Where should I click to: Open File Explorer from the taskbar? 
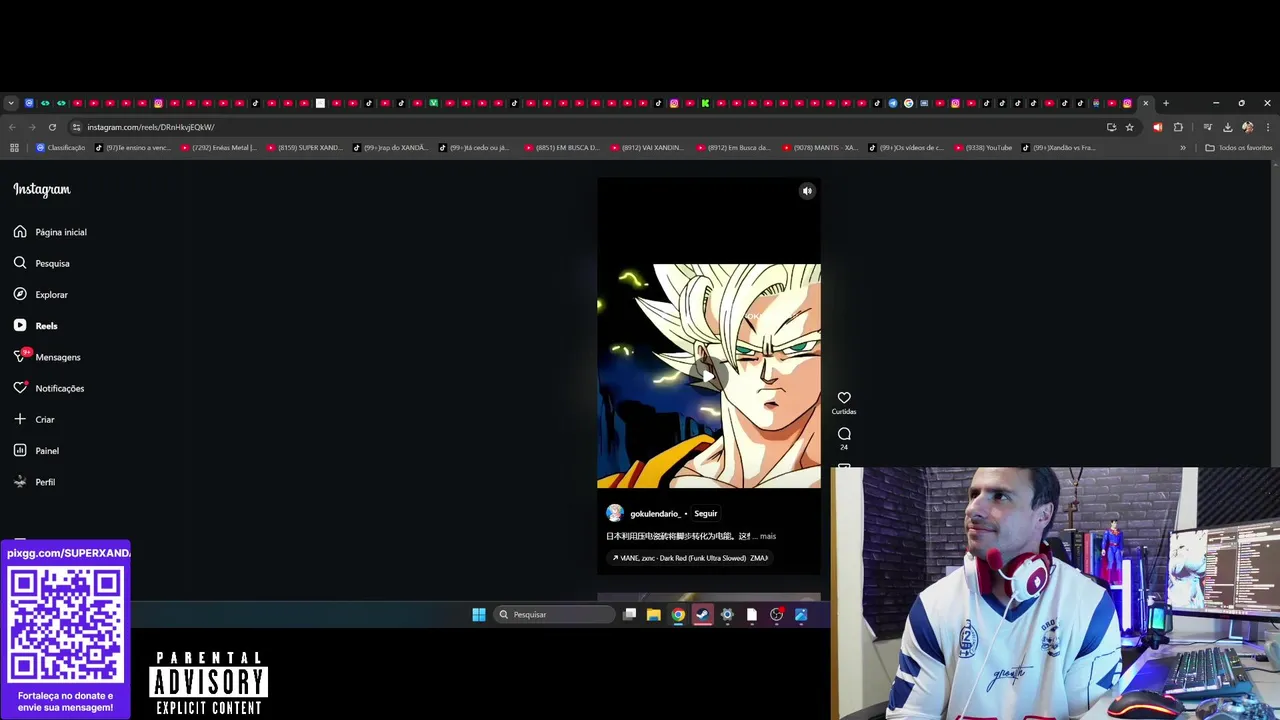coord(654,615)
